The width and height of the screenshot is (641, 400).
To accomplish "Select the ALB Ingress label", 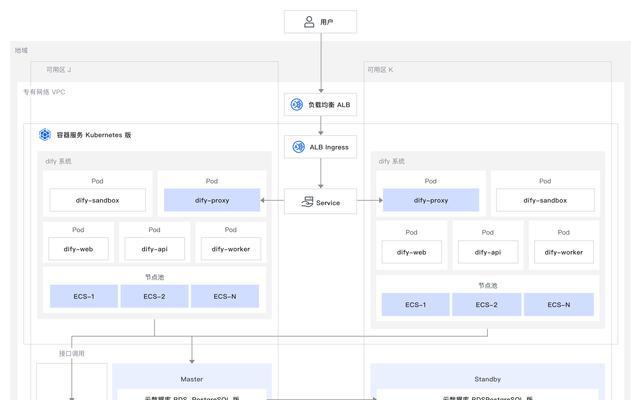I will [x=329, y=147].
